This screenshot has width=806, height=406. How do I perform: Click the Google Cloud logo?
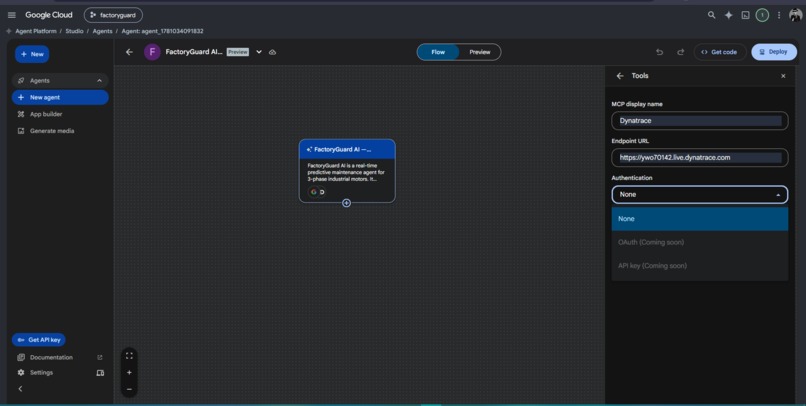point(49,15)
